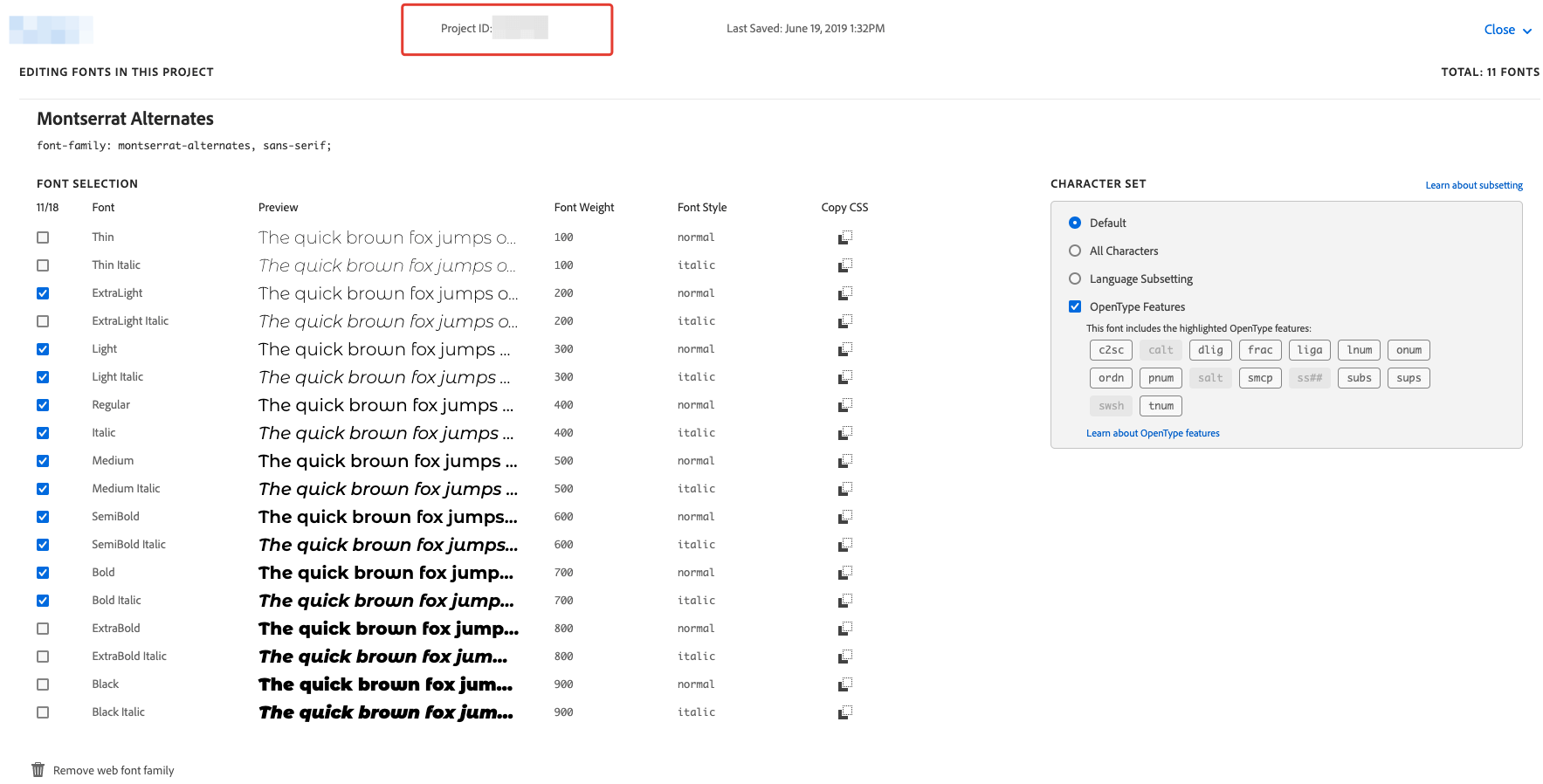The image size is (1543, 784).
Task: Copy CSS for Black Italic font
Action: pyautogui.click(x=844, y=712)
